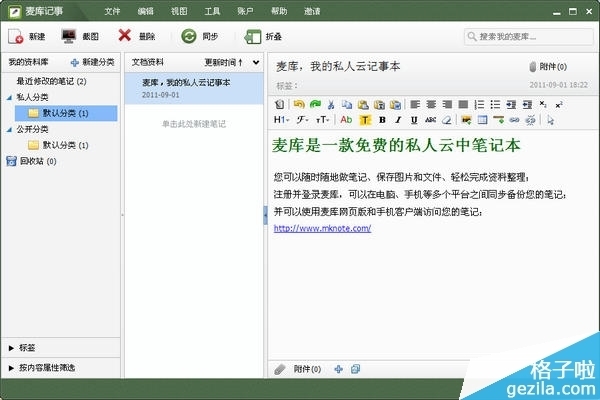
Task: Click the Increase indent icon
Action: (511, 104)
